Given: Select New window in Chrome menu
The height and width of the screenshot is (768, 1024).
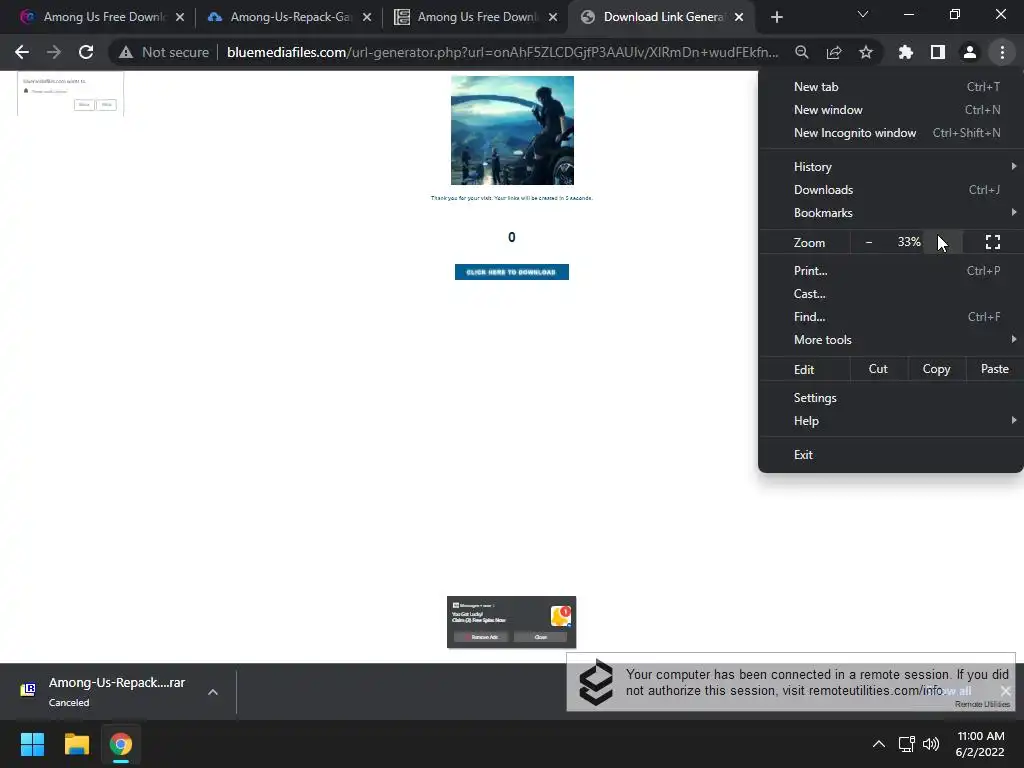Looking at the screenshot, I should [890, 110].
